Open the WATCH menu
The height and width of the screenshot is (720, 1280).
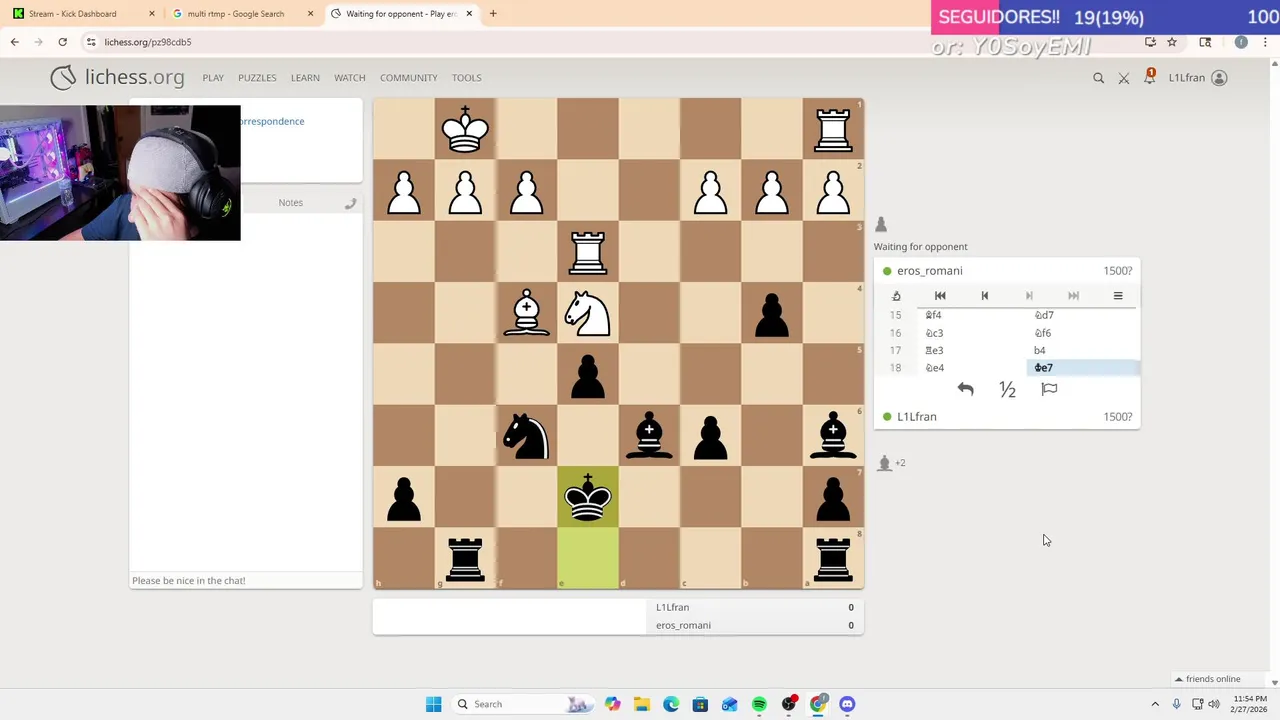coord(350,78)
